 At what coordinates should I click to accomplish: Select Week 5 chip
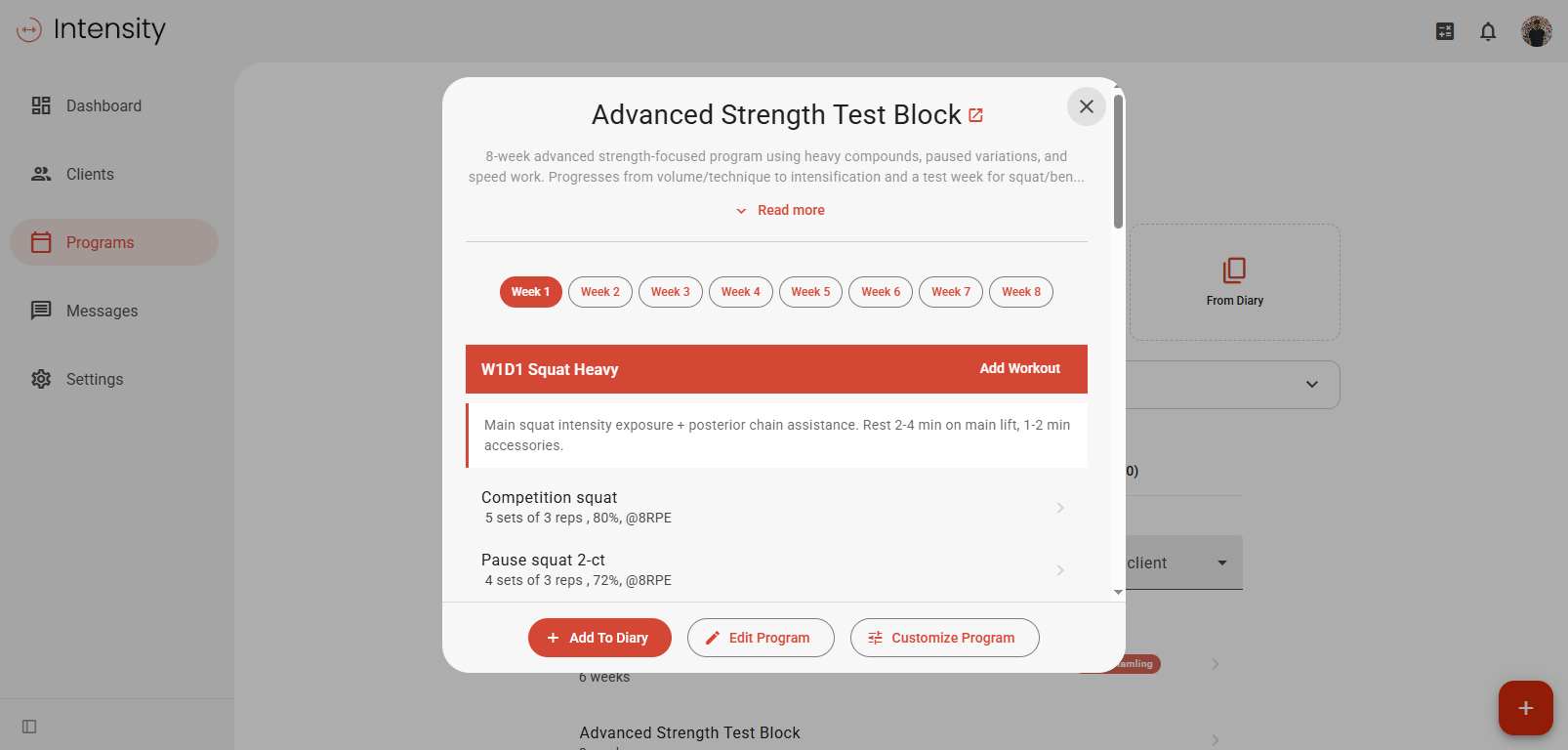[x=810, y=292]
